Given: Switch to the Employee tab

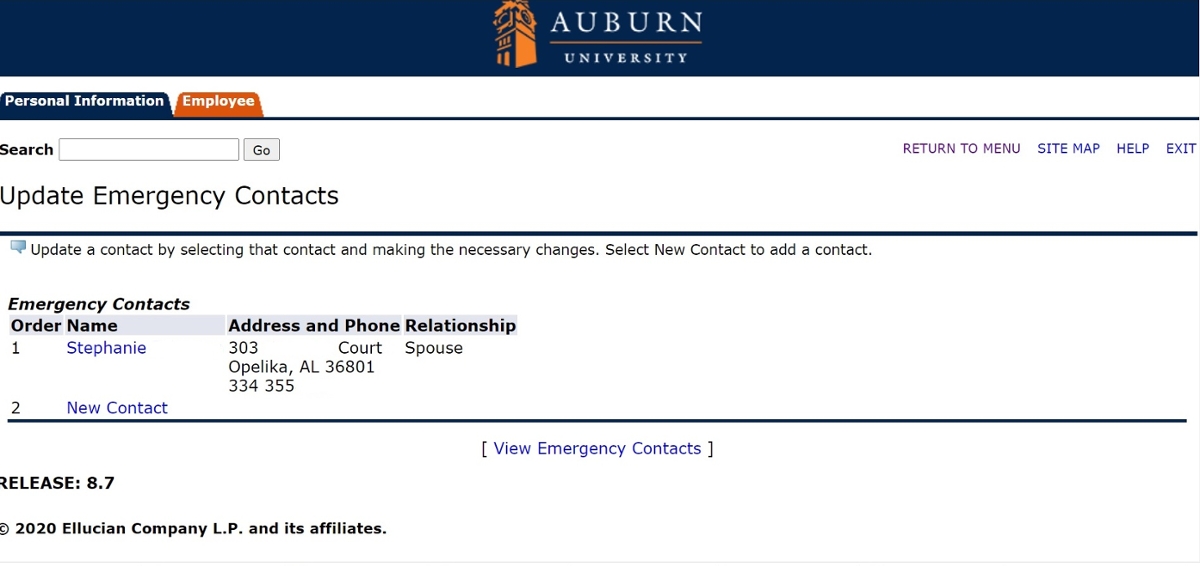Looking at the screenshot, I should [x=218, y=101].
